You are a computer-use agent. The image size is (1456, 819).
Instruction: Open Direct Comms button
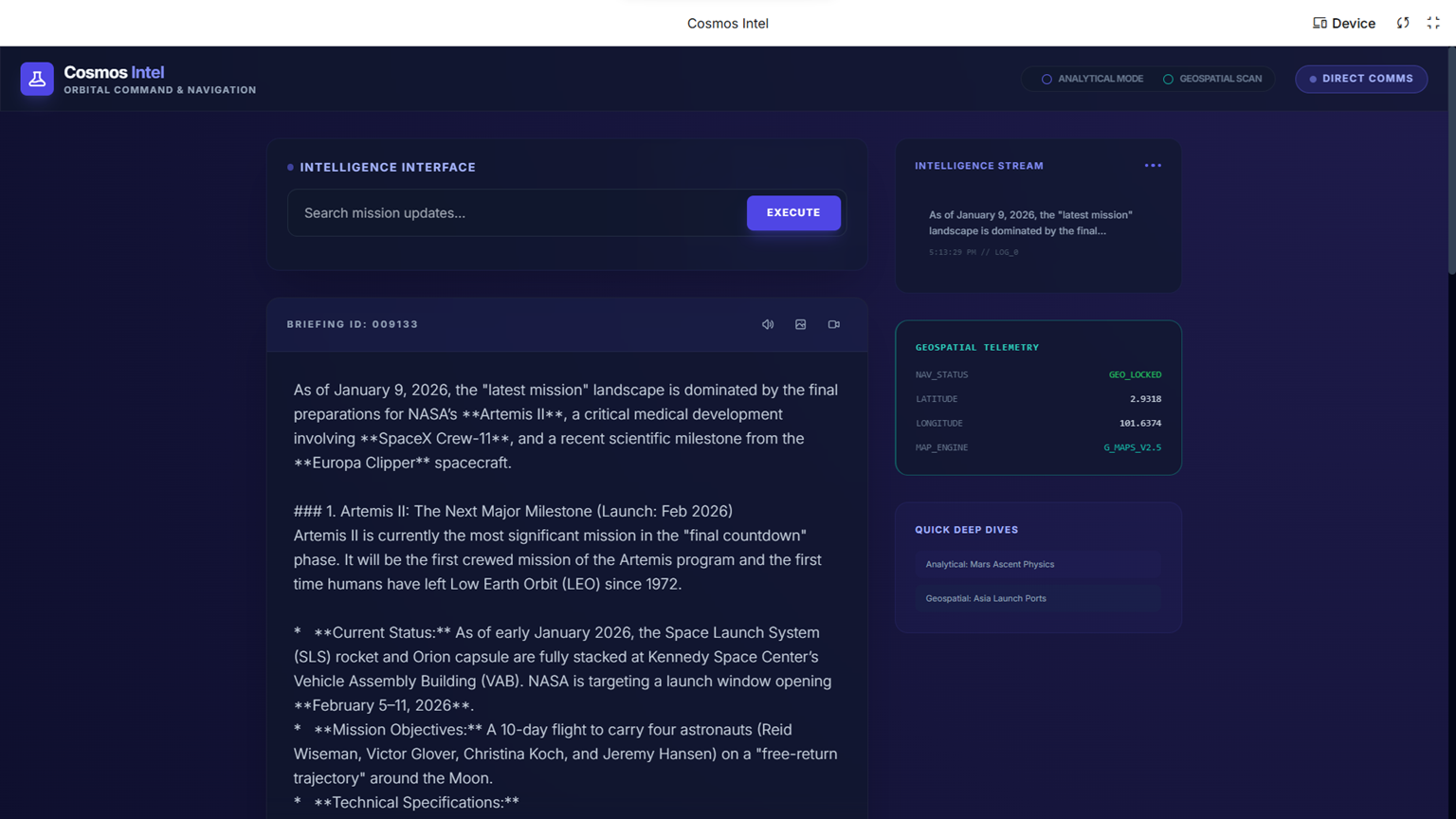(x=1361, y=79)
